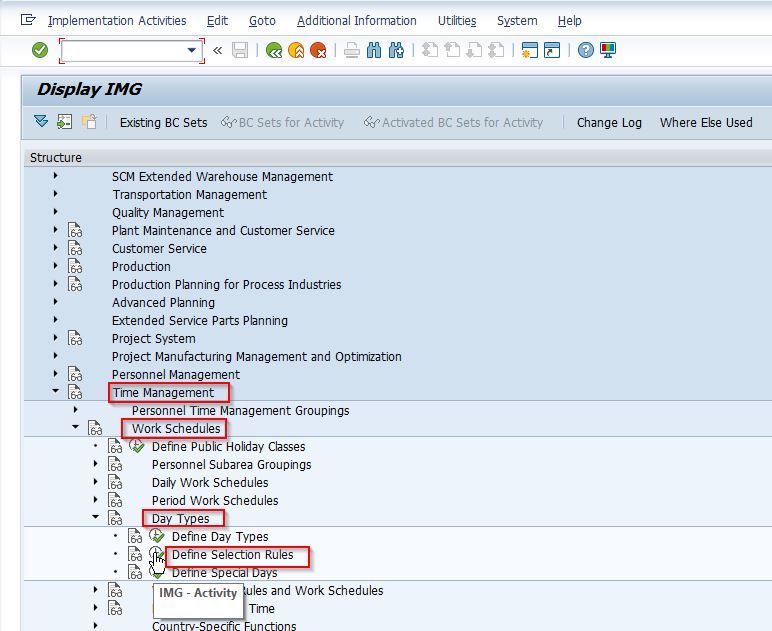
Task: Click the Save diskette icon
Action: tap(240, 50)
